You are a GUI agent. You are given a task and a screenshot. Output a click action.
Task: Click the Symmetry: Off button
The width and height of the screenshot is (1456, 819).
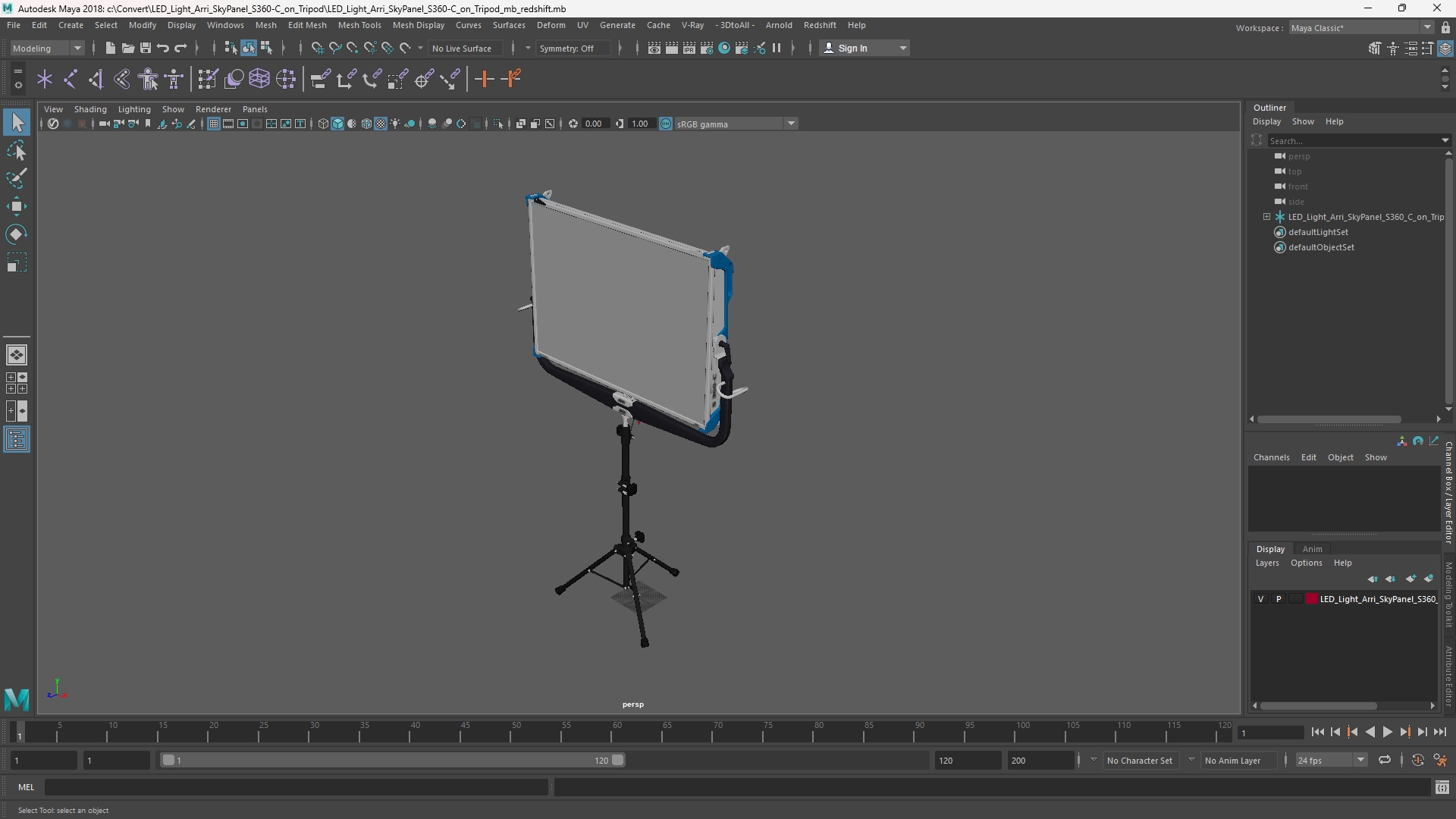point(572,48)
